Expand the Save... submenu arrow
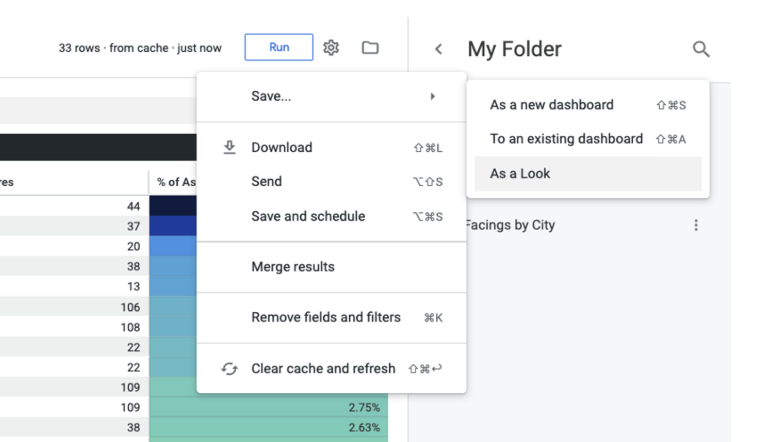The height and width of the screenshot is (442, 758). (x=433, y=96)
